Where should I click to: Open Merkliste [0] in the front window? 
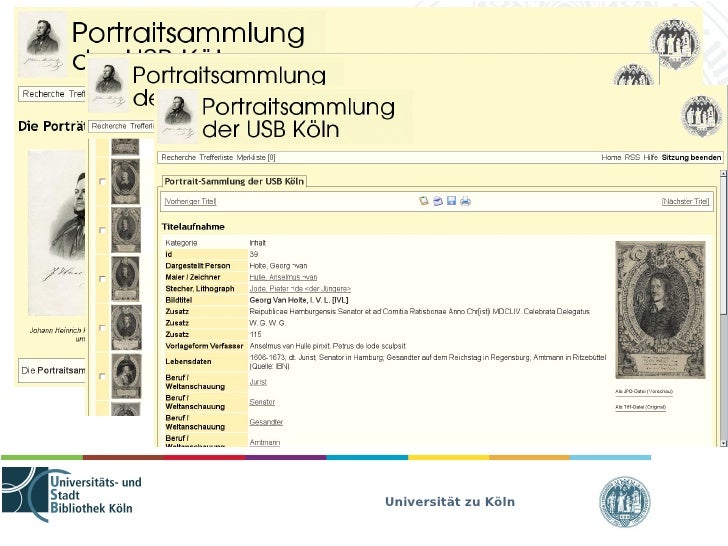click(x=256, y=157)
